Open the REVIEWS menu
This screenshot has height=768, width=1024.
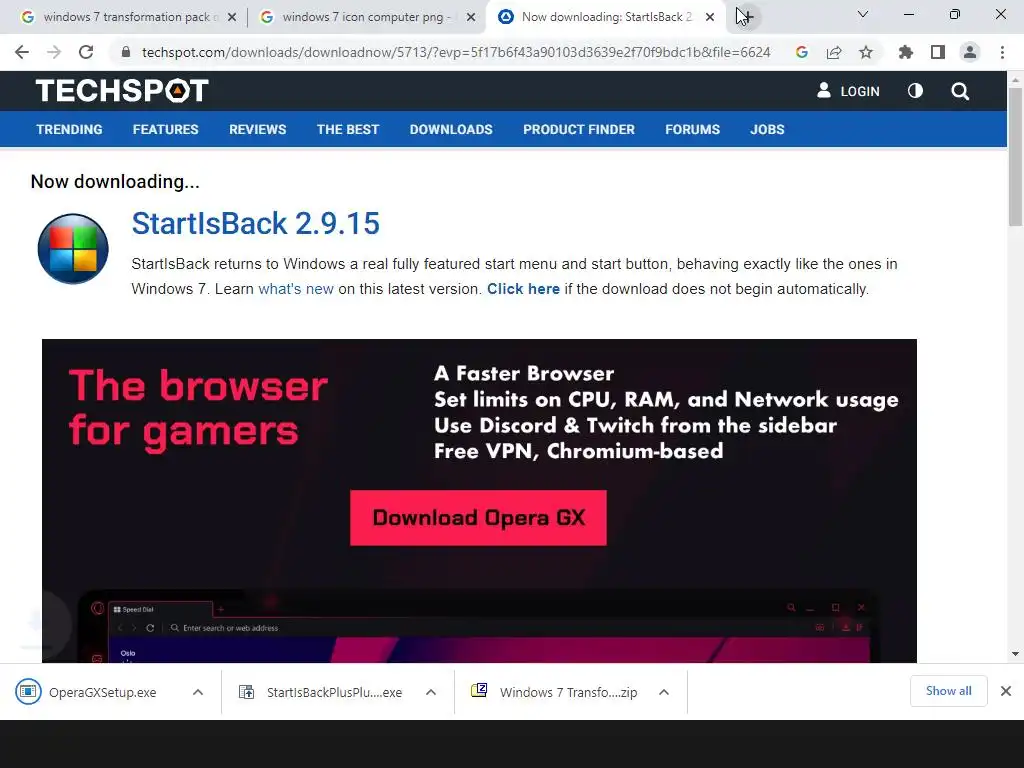click(x=257, y=129)
